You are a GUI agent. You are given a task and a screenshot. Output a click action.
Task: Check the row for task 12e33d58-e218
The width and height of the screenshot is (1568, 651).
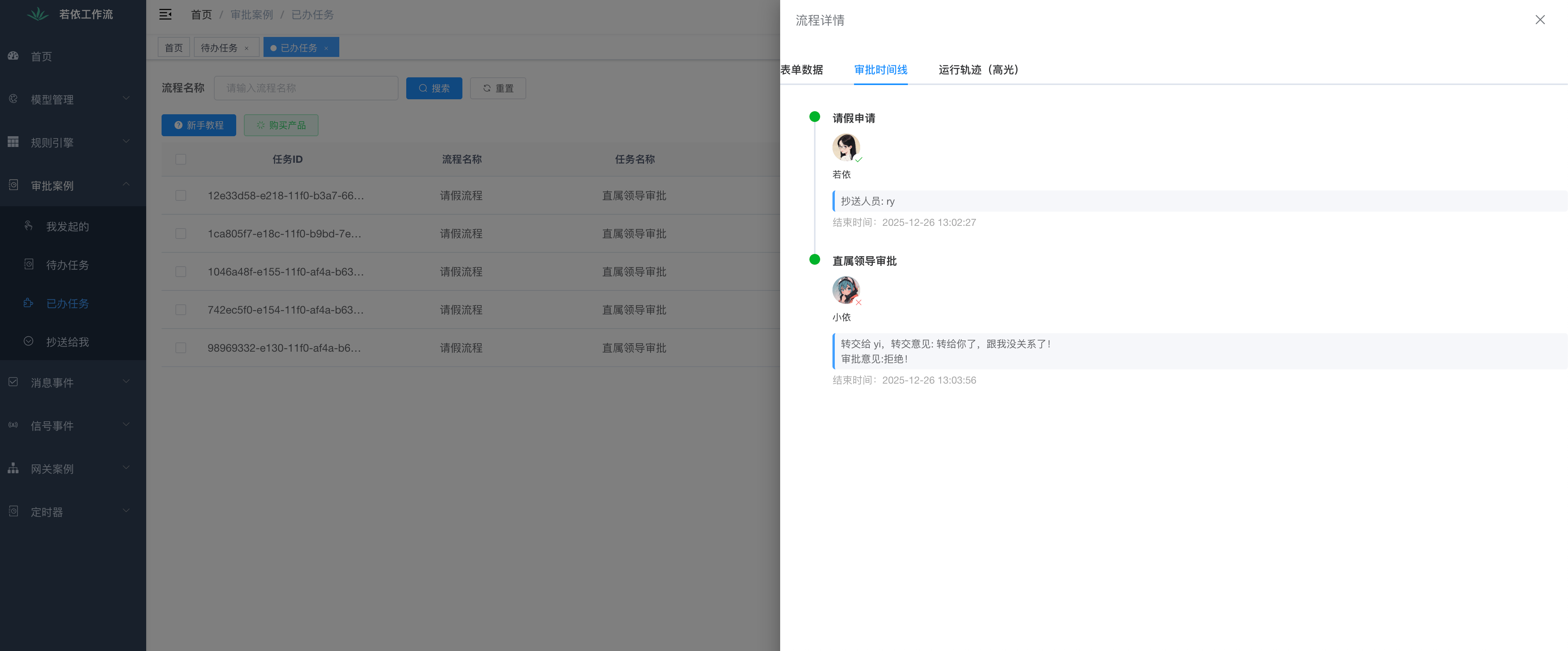[x=181, y=195]
